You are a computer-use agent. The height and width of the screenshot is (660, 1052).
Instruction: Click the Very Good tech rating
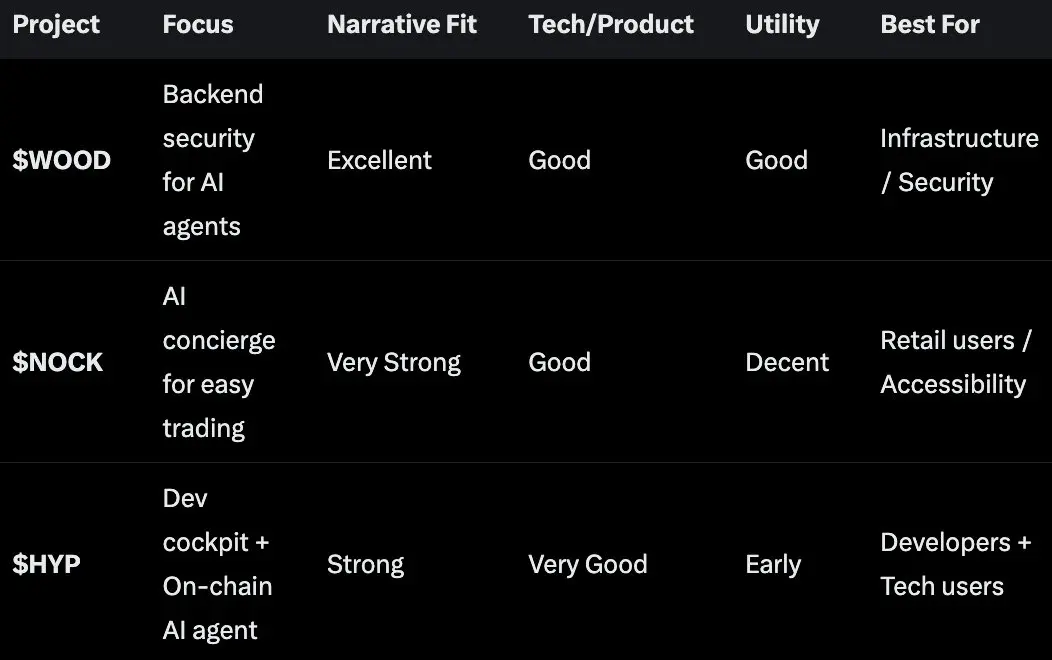pyautogui.click(x=588, y=565)
